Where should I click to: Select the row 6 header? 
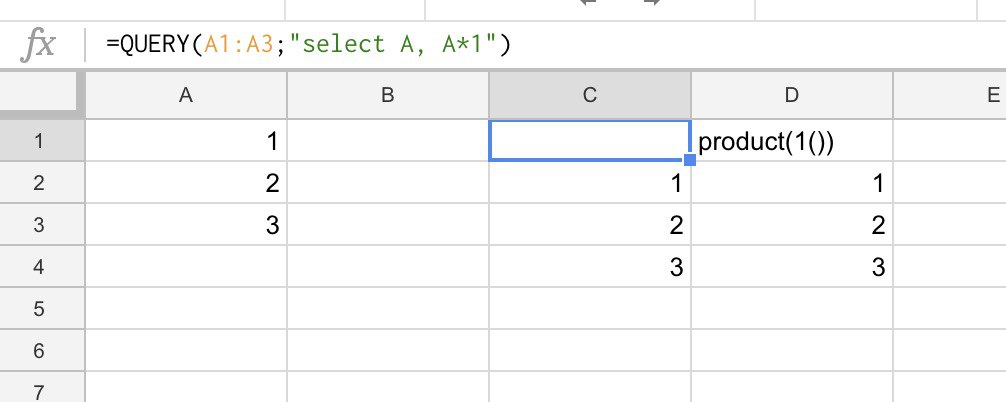(x=42, y=351)
